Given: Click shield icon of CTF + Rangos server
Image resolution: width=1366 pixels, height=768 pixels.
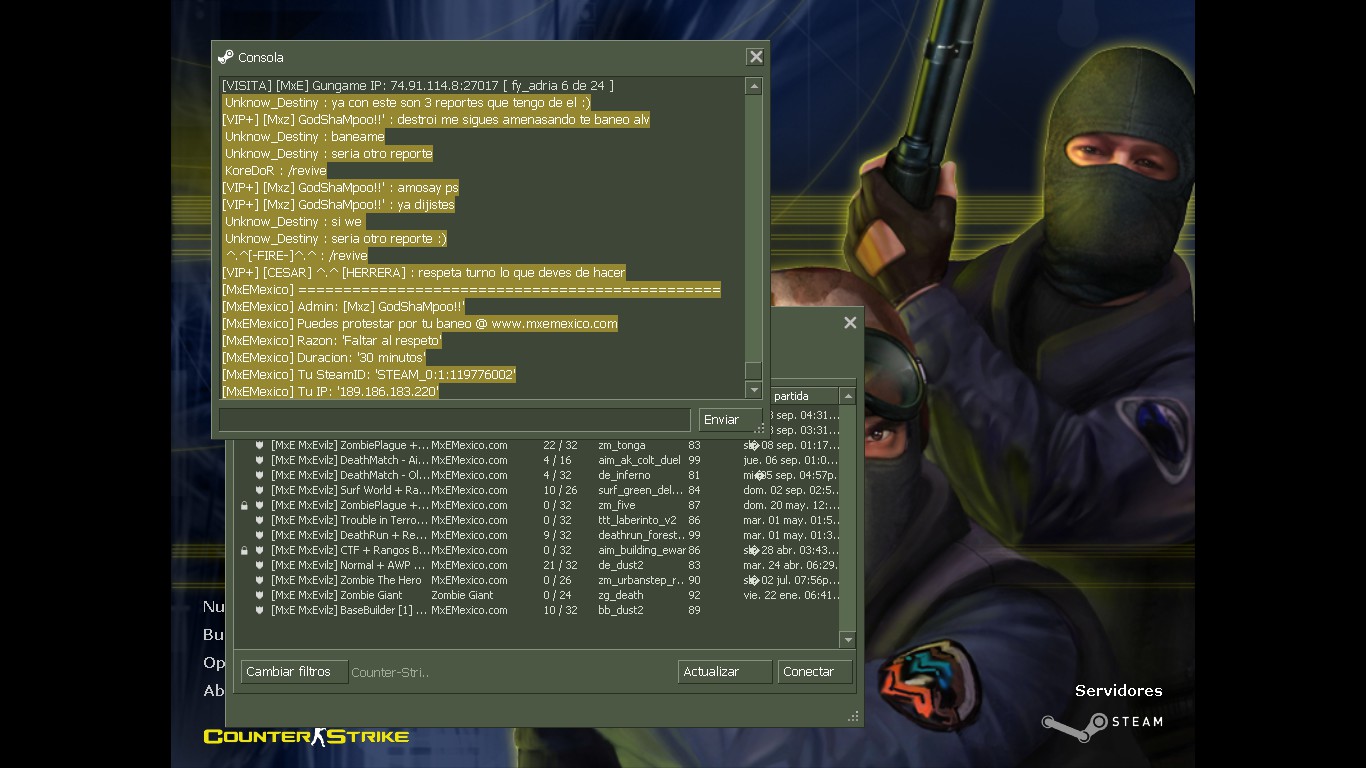Looking at the screenshot, I should coord(259,550).
